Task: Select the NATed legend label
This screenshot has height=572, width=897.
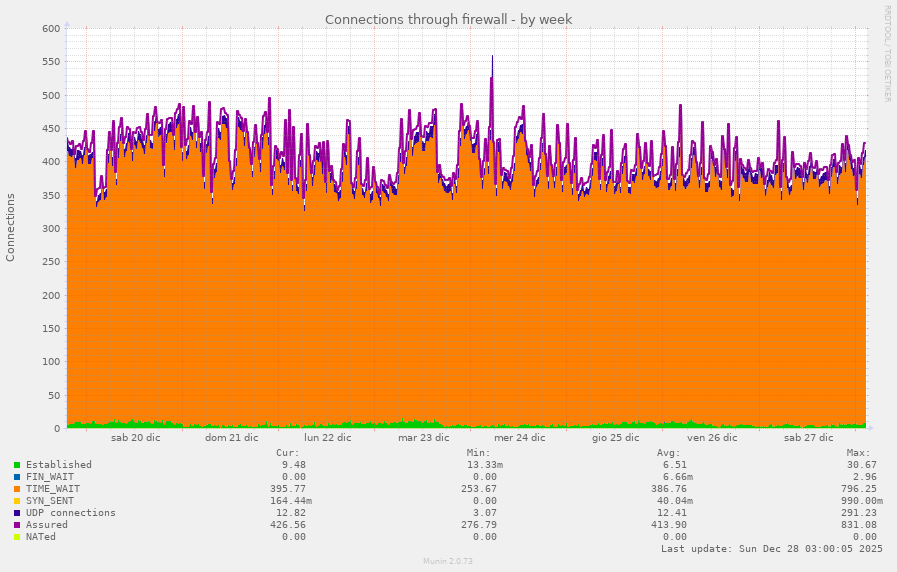Action: 41,537
